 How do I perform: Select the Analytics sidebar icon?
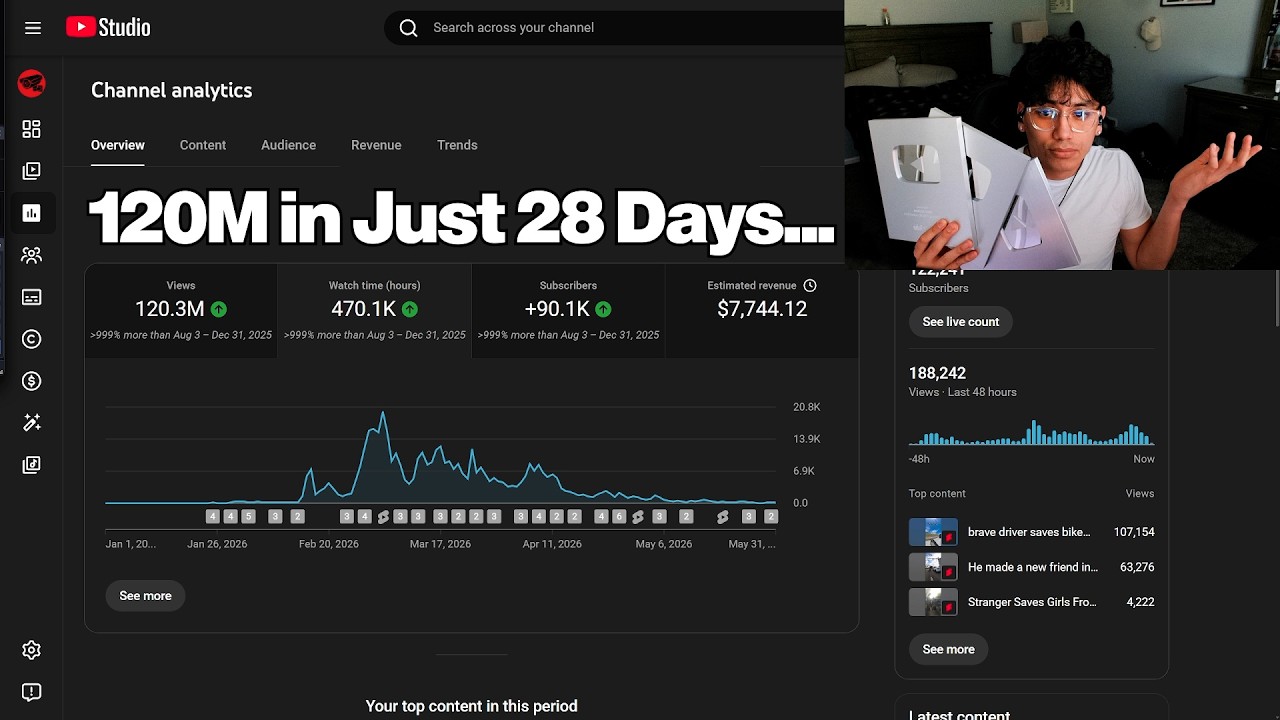32,213
